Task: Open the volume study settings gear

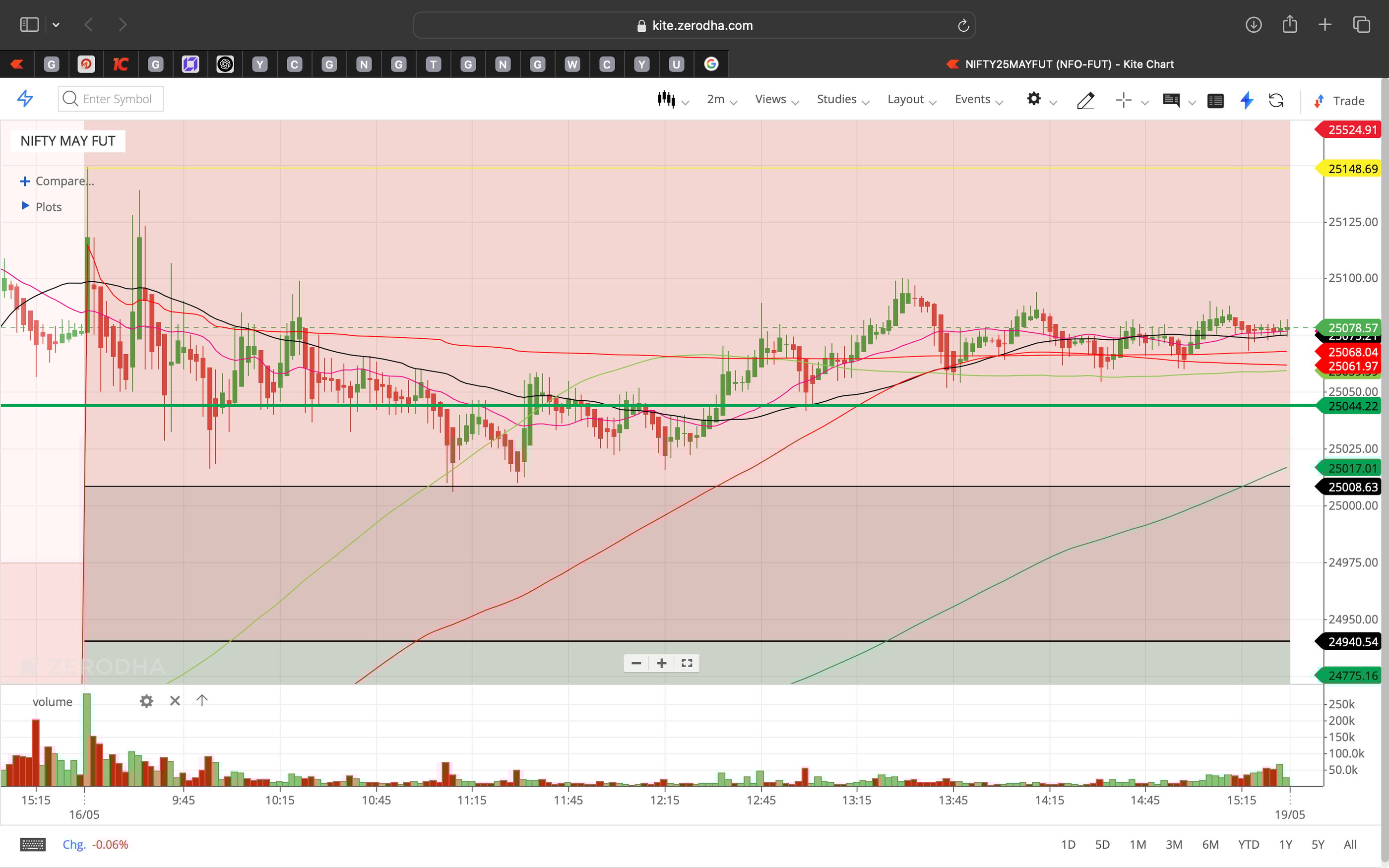Action: coord(146,701)
